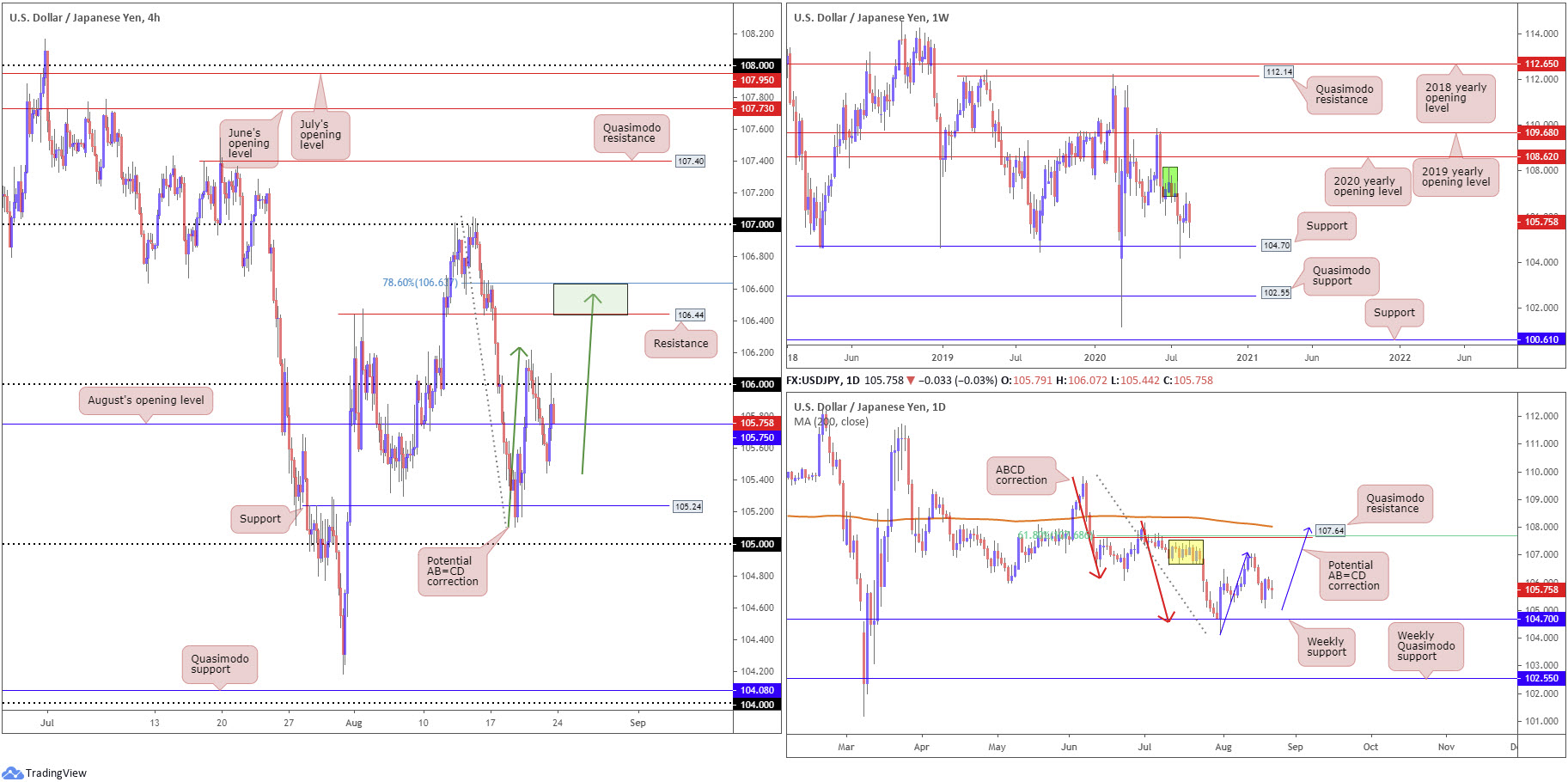Click the 106.44 resistance line label
1568x782 pixels.
click(x=690, y=315)
